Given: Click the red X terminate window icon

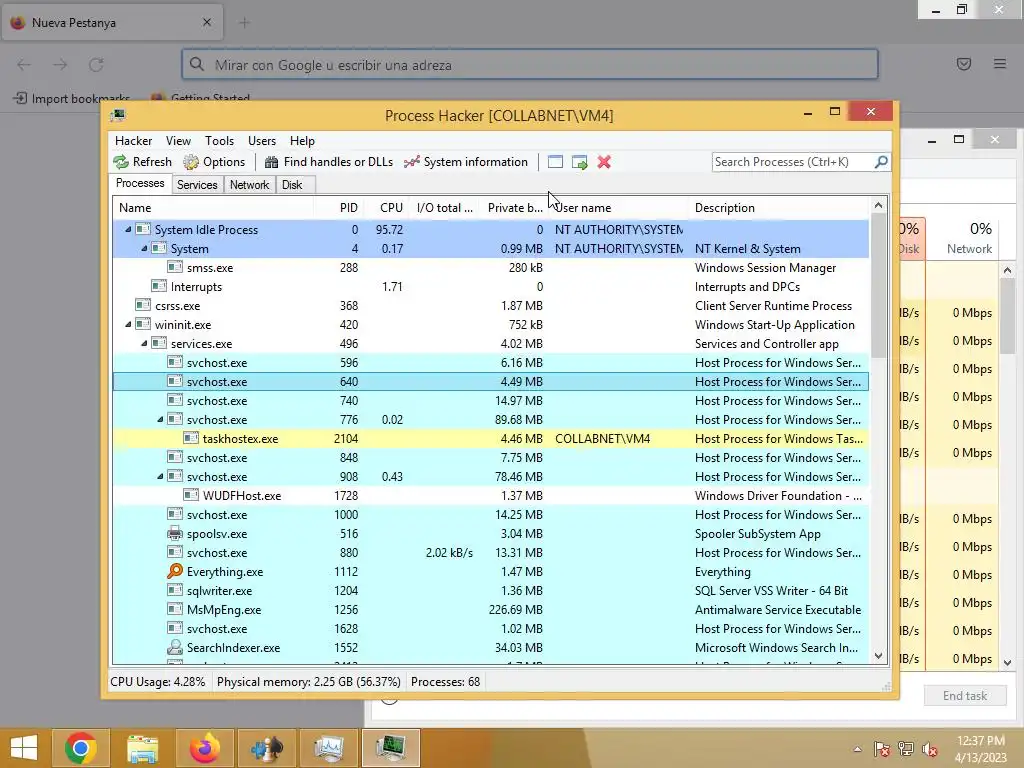Looking at the screenshot, I should (604, 162).
